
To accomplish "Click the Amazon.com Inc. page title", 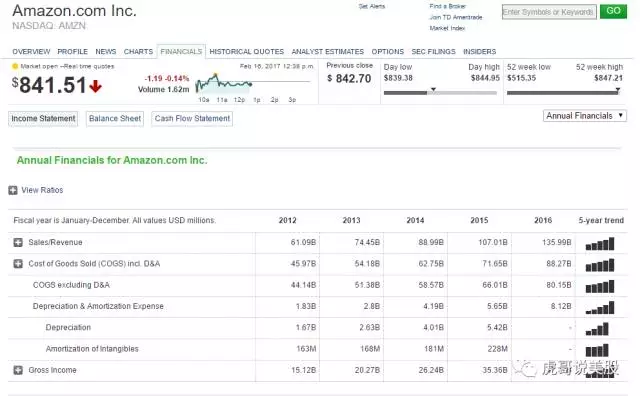I will (x=74, y=11).
